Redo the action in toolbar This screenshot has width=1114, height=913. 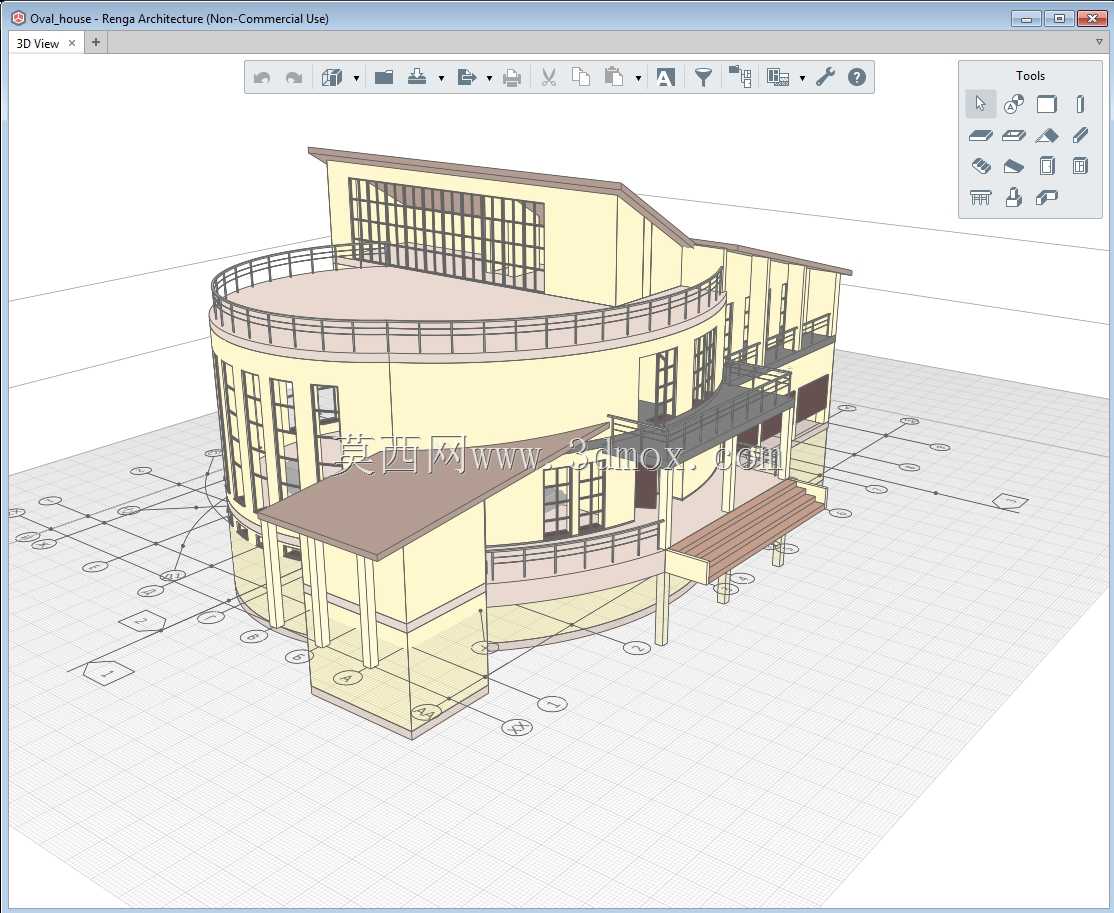click(293, 77)
